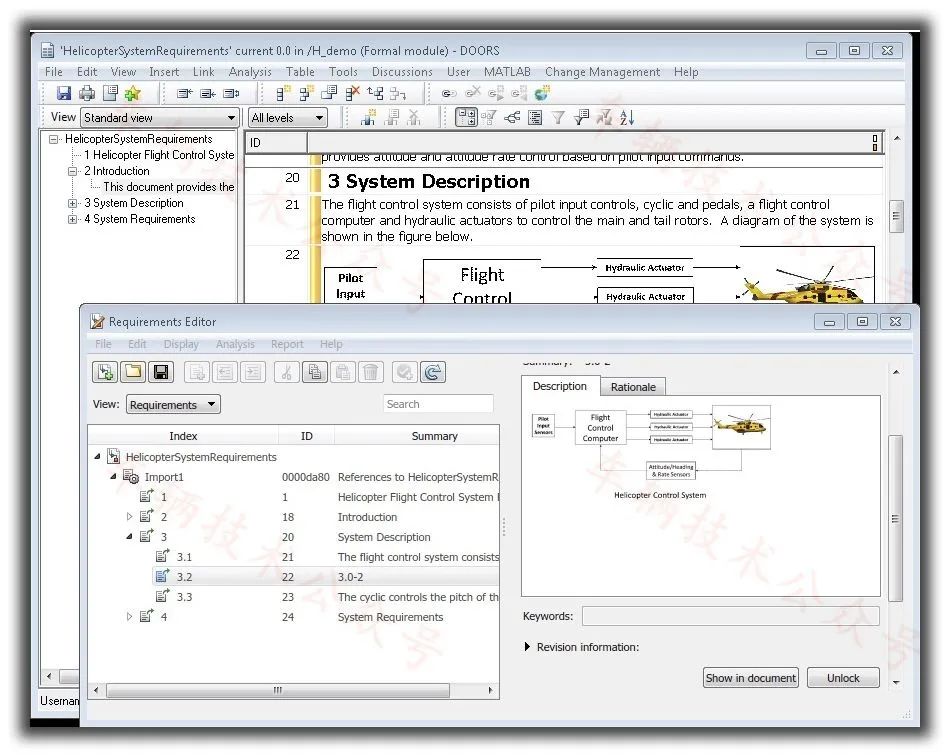949x756 pixels.
Task: Select '1 Helicopter Flight Control Syste' in DOORS tree
Action: coord(159,155)
